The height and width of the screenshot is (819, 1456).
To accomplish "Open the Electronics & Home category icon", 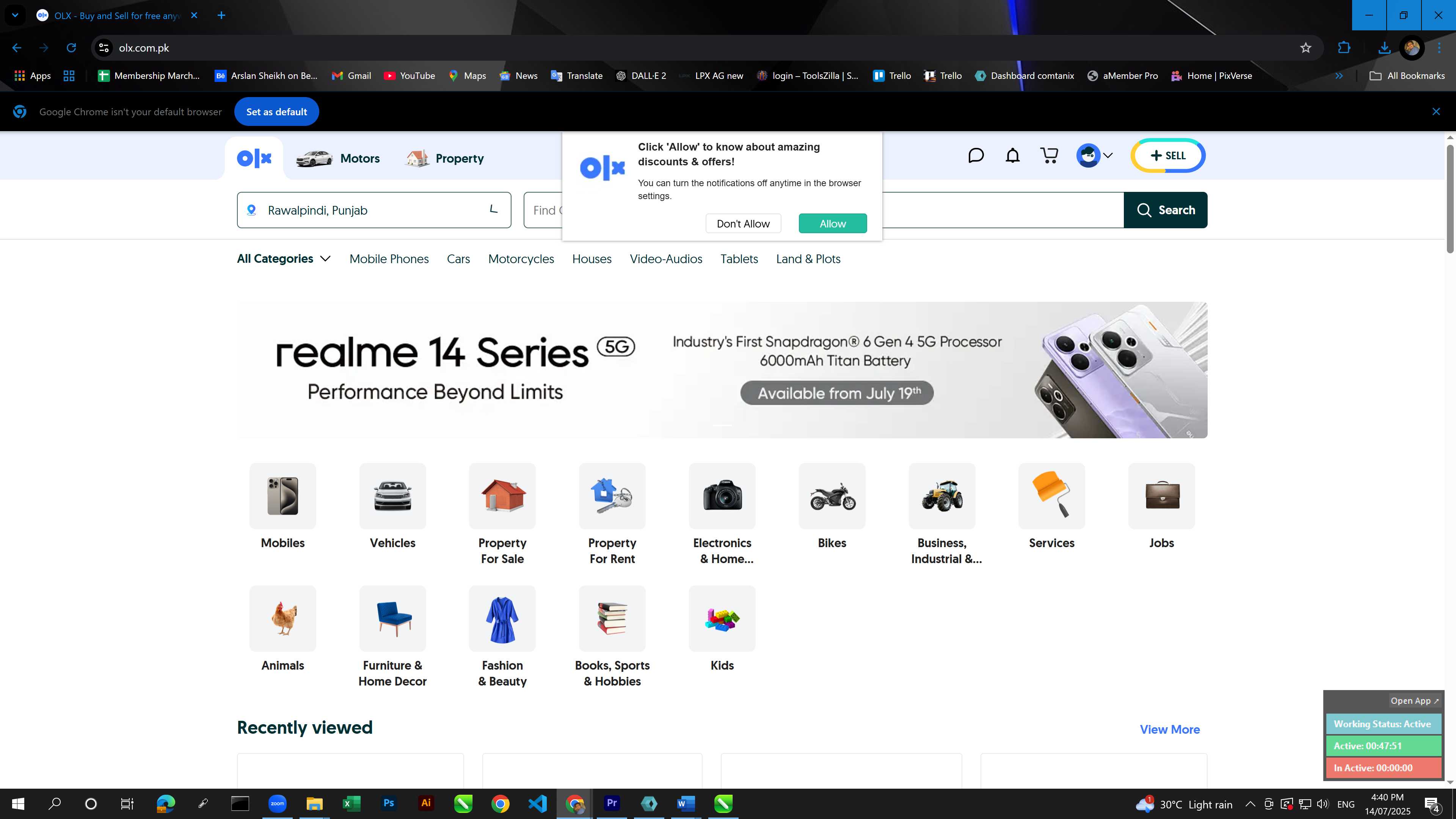I will pyautogui.click(x=722, y=496).
